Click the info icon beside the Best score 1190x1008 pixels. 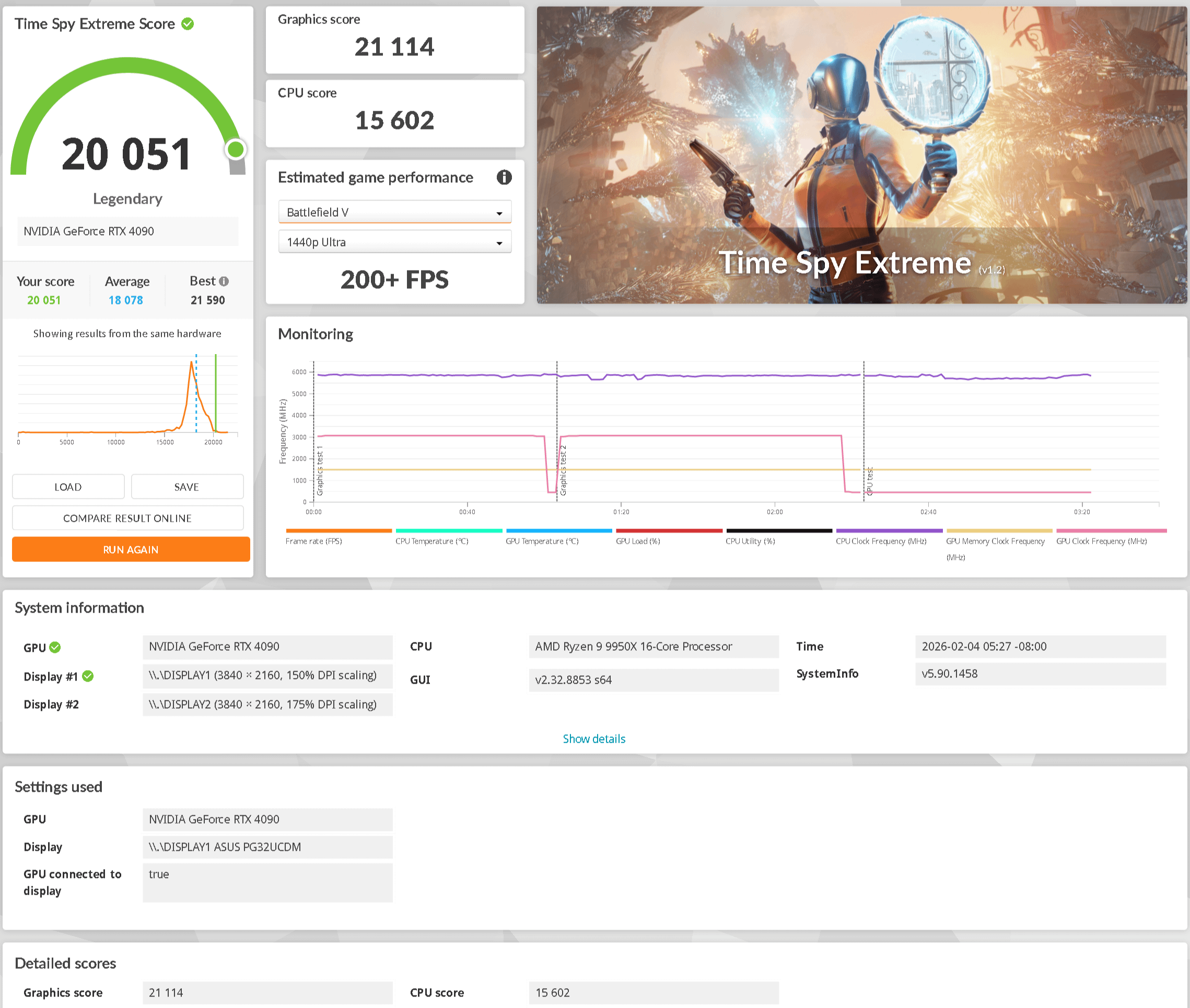point(224,281)
